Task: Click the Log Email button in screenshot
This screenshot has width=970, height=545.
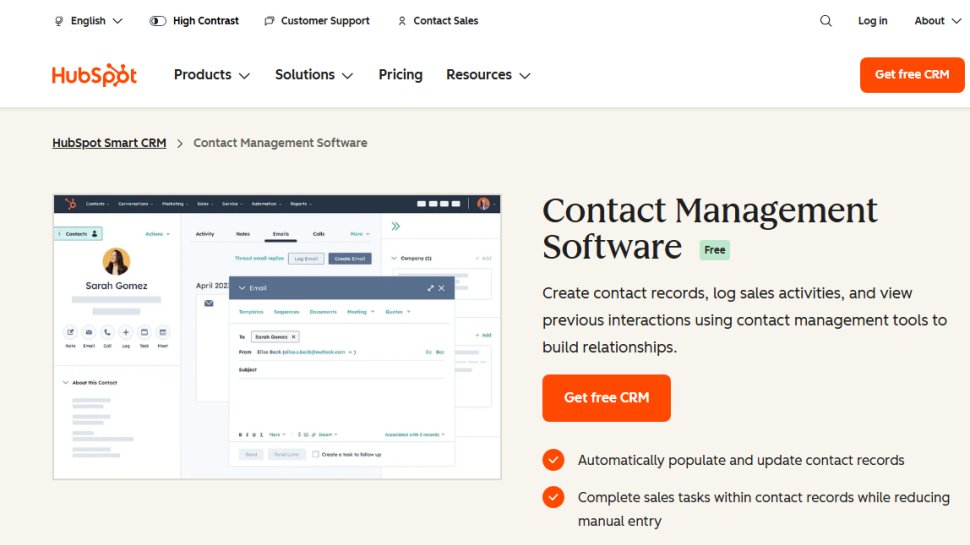Action: (x=306, y=259)
